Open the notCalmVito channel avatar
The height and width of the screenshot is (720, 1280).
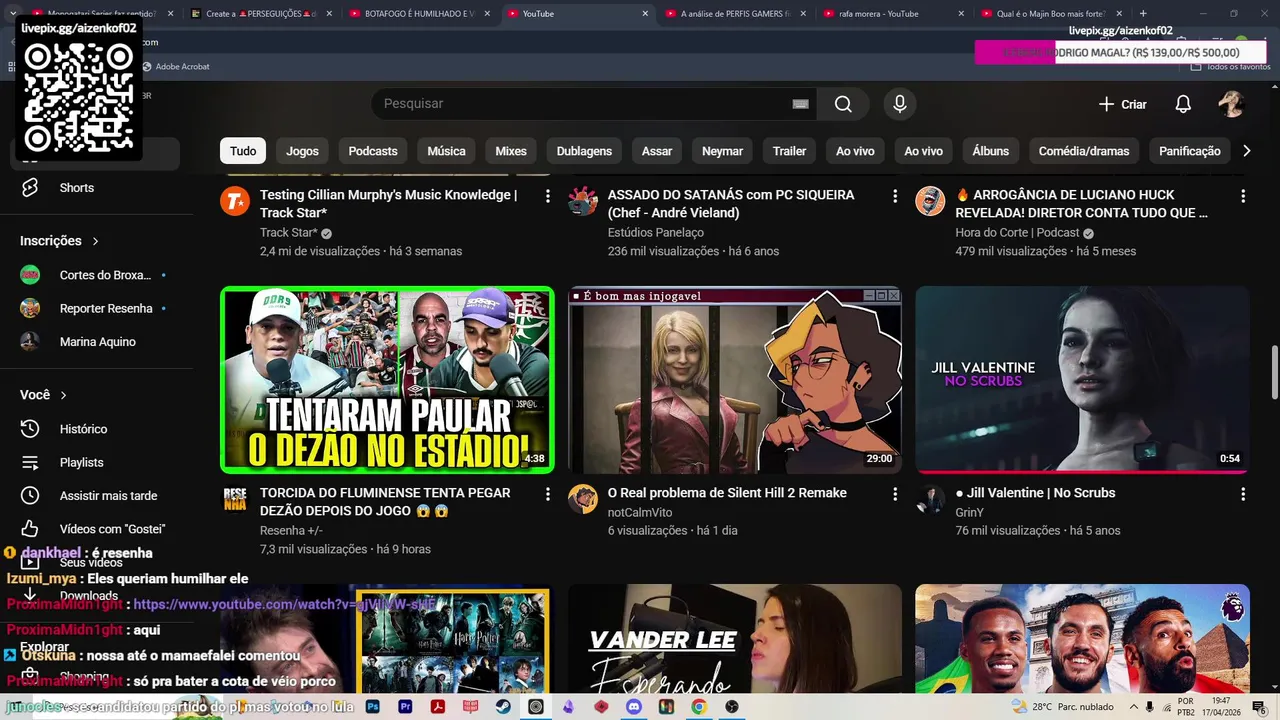583,499
